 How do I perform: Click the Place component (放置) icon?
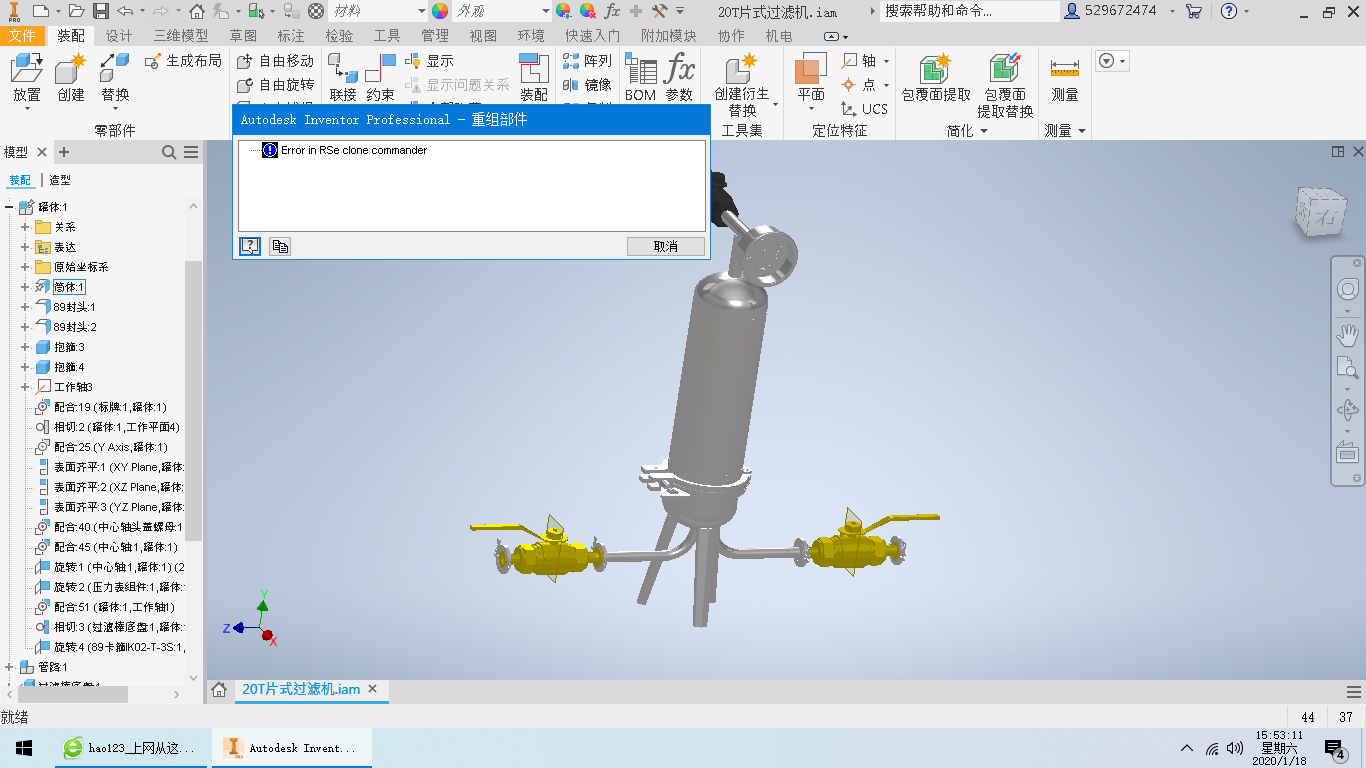[27, 69]
